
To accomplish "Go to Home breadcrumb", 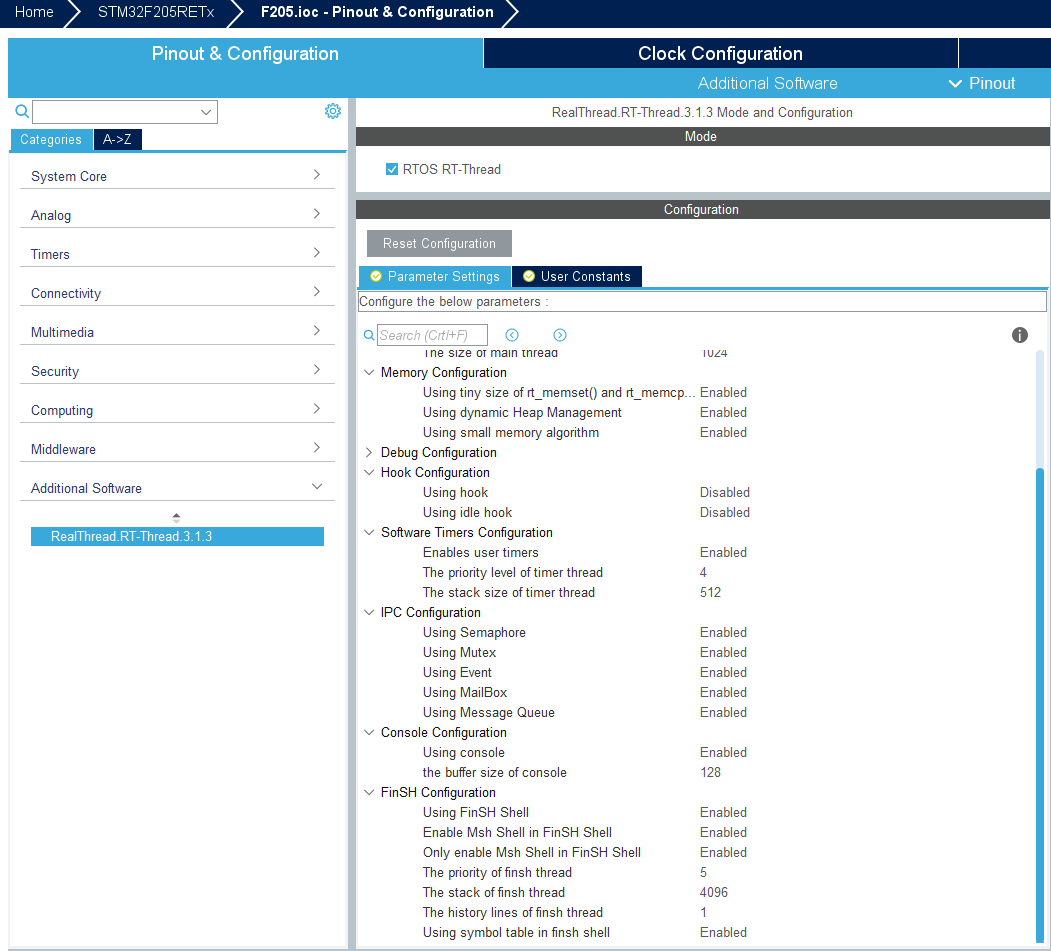I will pos(34,12).
